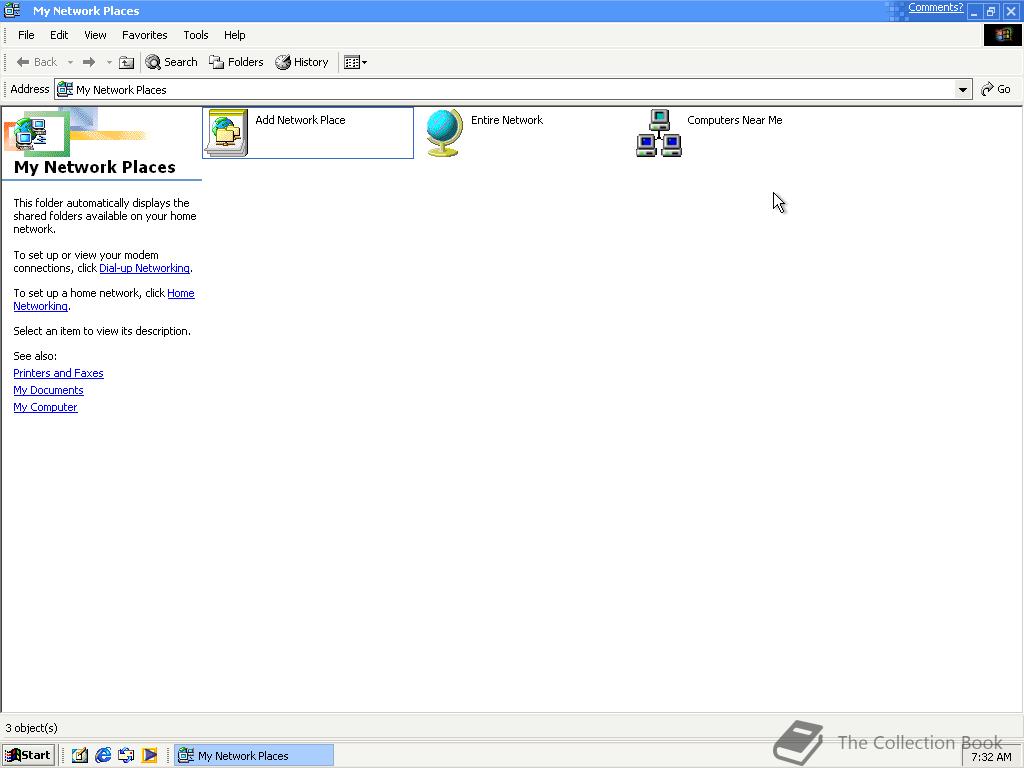Open the Views dropdown button
The image size is (1024, 768).
[355, 62]
